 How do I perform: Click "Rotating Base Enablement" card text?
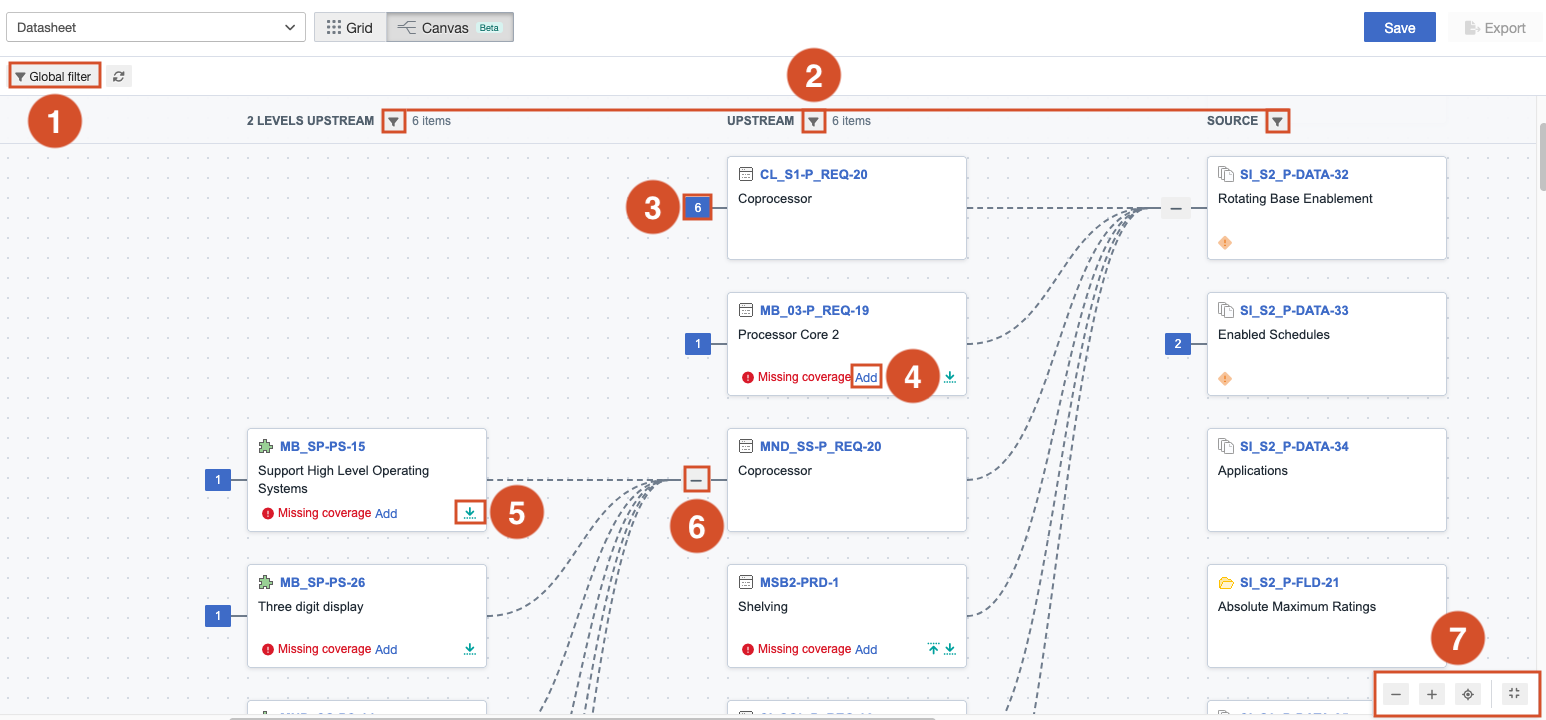click(1295, 198)
